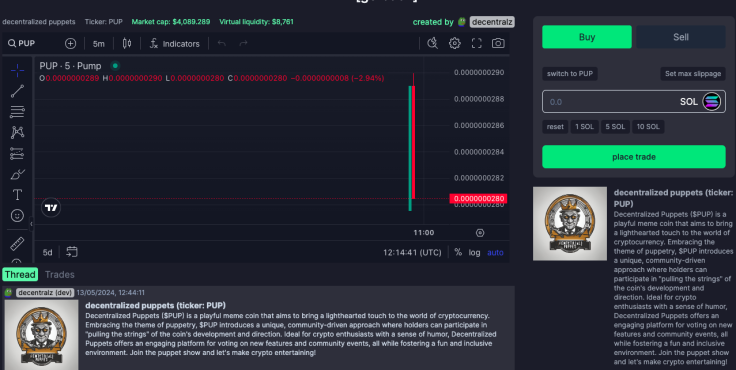This screenshot has width=736, height=370.
Task: Open the quick search magnifier icon
Action: point(432,43)
